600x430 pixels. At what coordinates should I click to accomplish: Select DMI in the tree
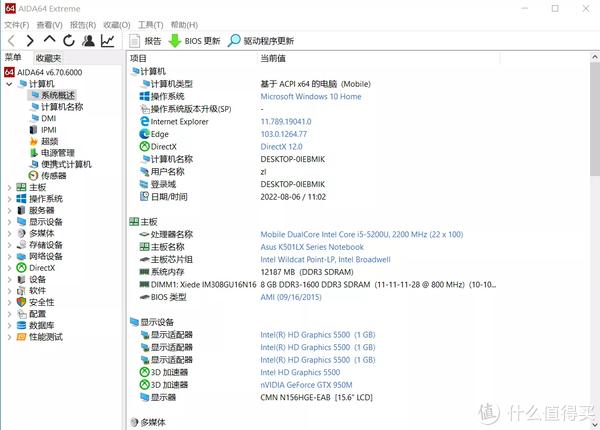[43, 118]
